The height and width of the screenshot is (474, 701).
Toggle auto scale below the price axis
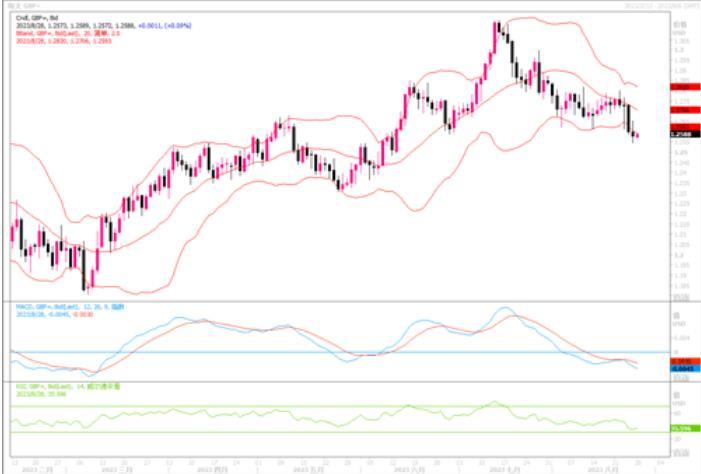point(681,297)
